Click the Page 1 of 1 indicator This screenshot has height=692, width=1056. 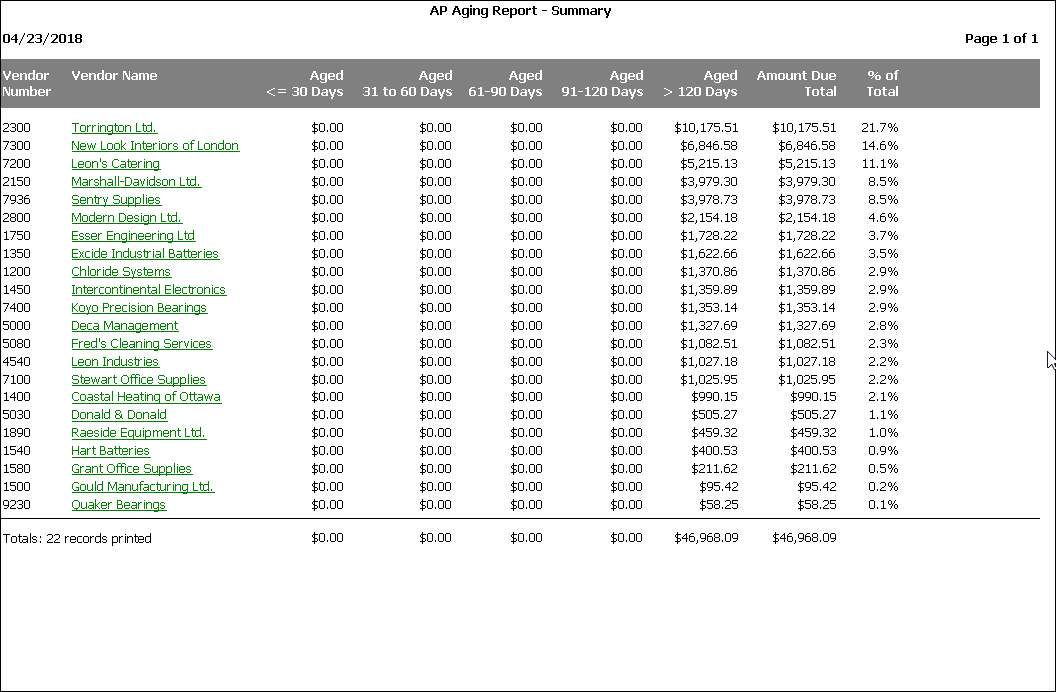point(1001,38)
